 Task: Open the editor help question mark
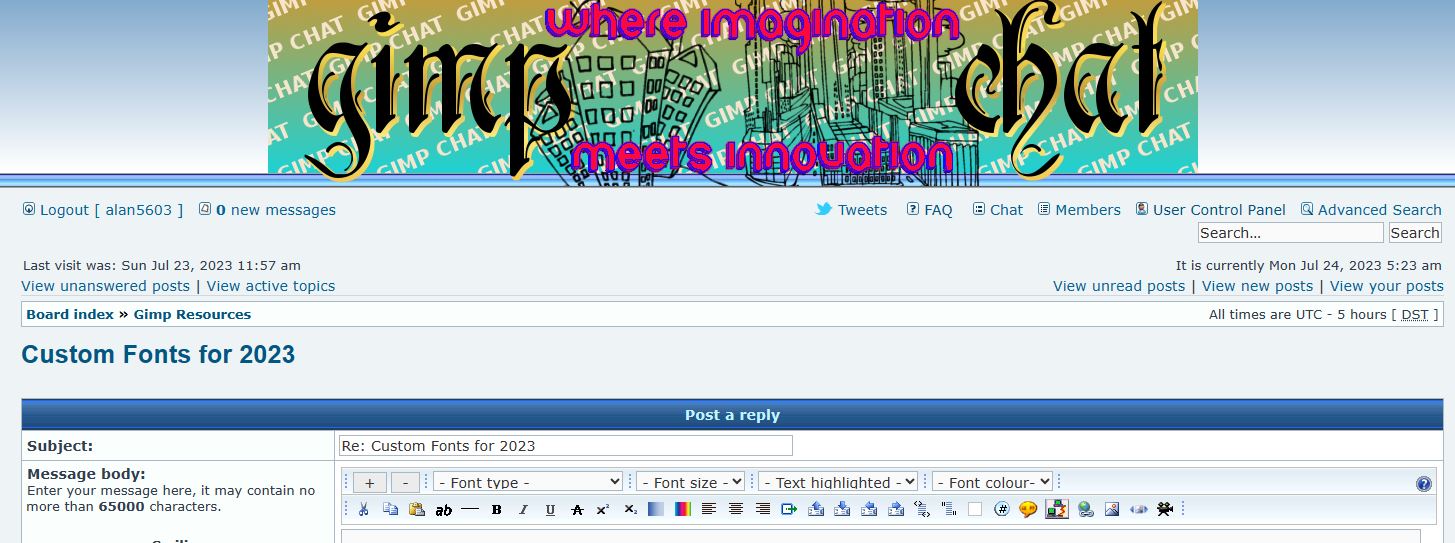click(1424, 484)
